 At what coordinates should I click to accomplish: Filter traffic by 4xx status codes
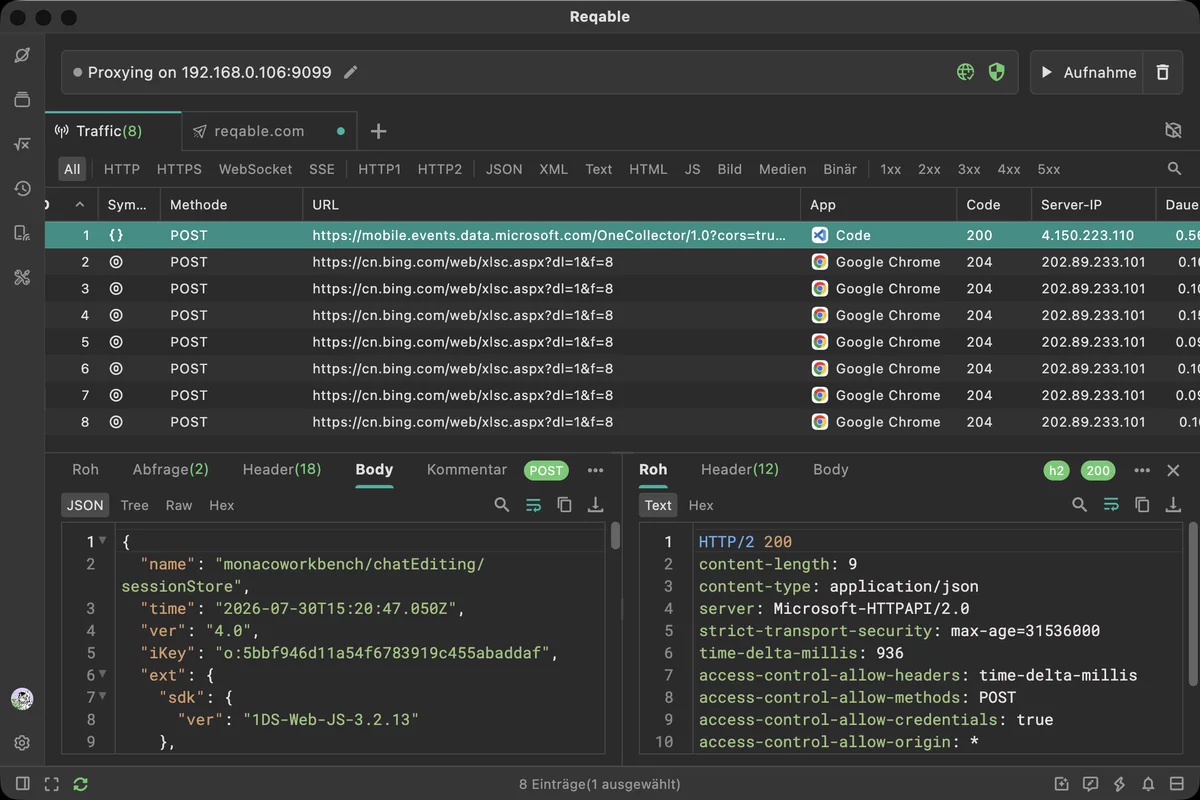pos(1009,169)
